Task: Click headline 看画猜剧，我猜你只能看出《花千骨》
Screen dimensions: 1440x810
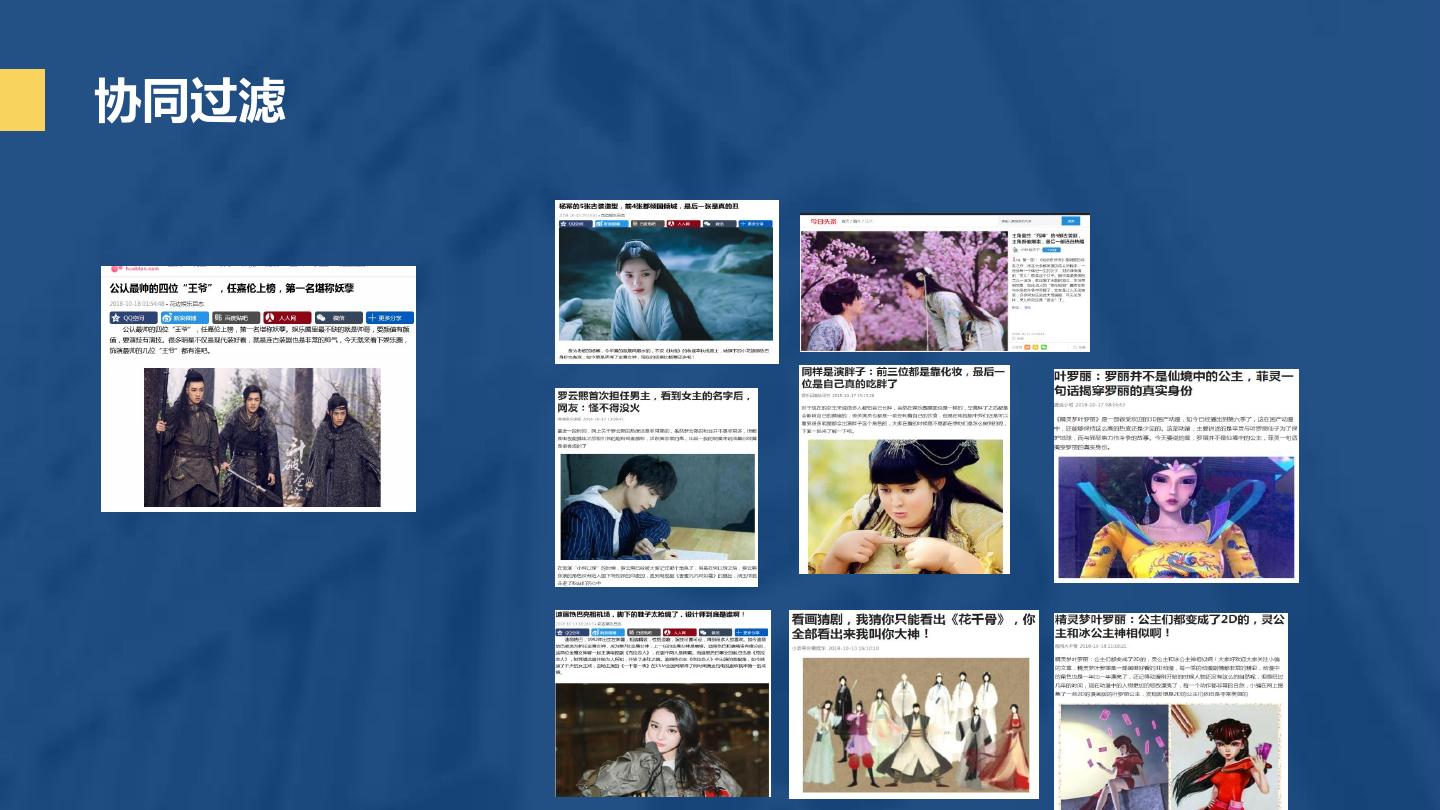Action: click(913, 626)
